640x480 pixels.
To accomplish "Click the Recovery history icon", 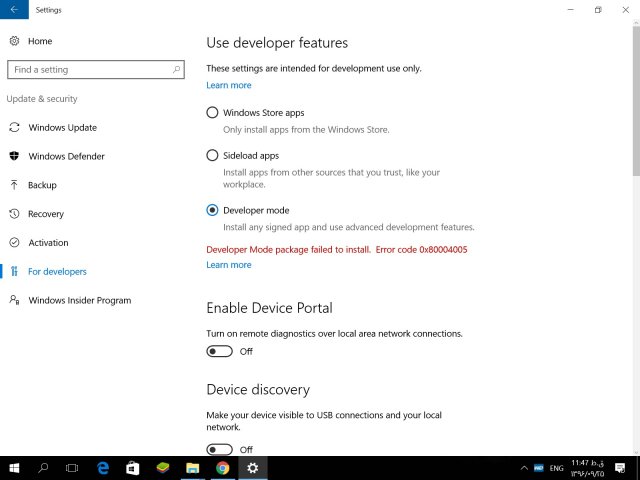I will [14, 214].
